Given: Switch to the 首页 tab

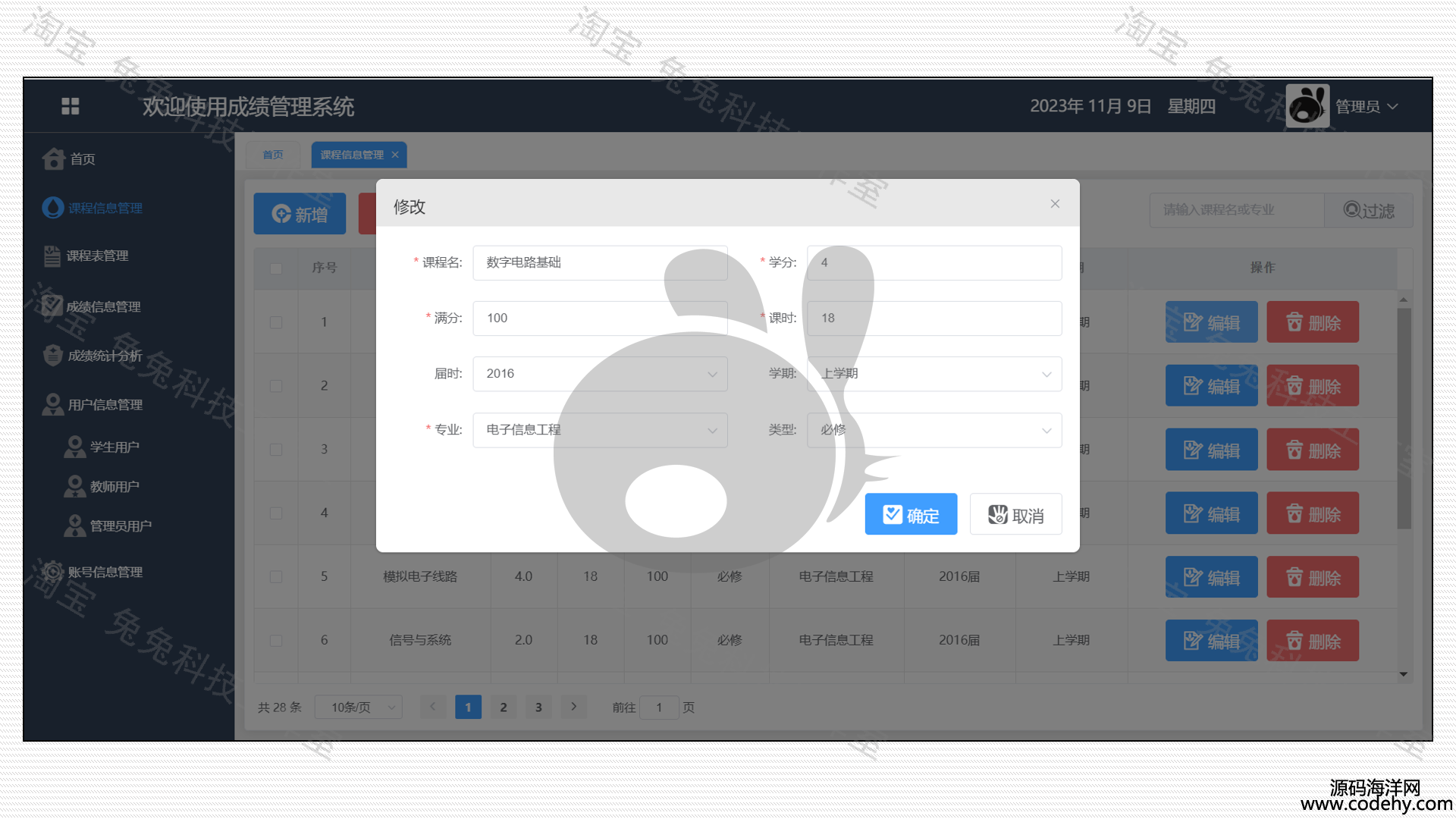Looking at the screenshot, I should coord(273,155).
